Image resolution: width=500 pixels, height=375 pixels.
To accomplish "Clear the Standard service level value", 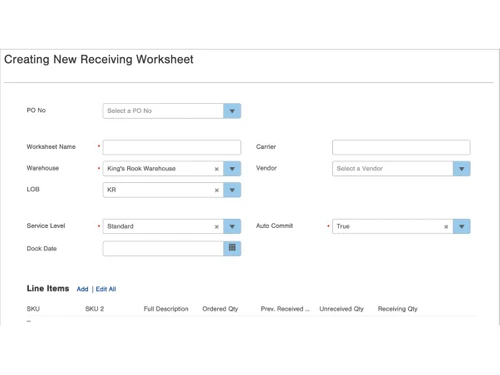I will click(217, 227).
